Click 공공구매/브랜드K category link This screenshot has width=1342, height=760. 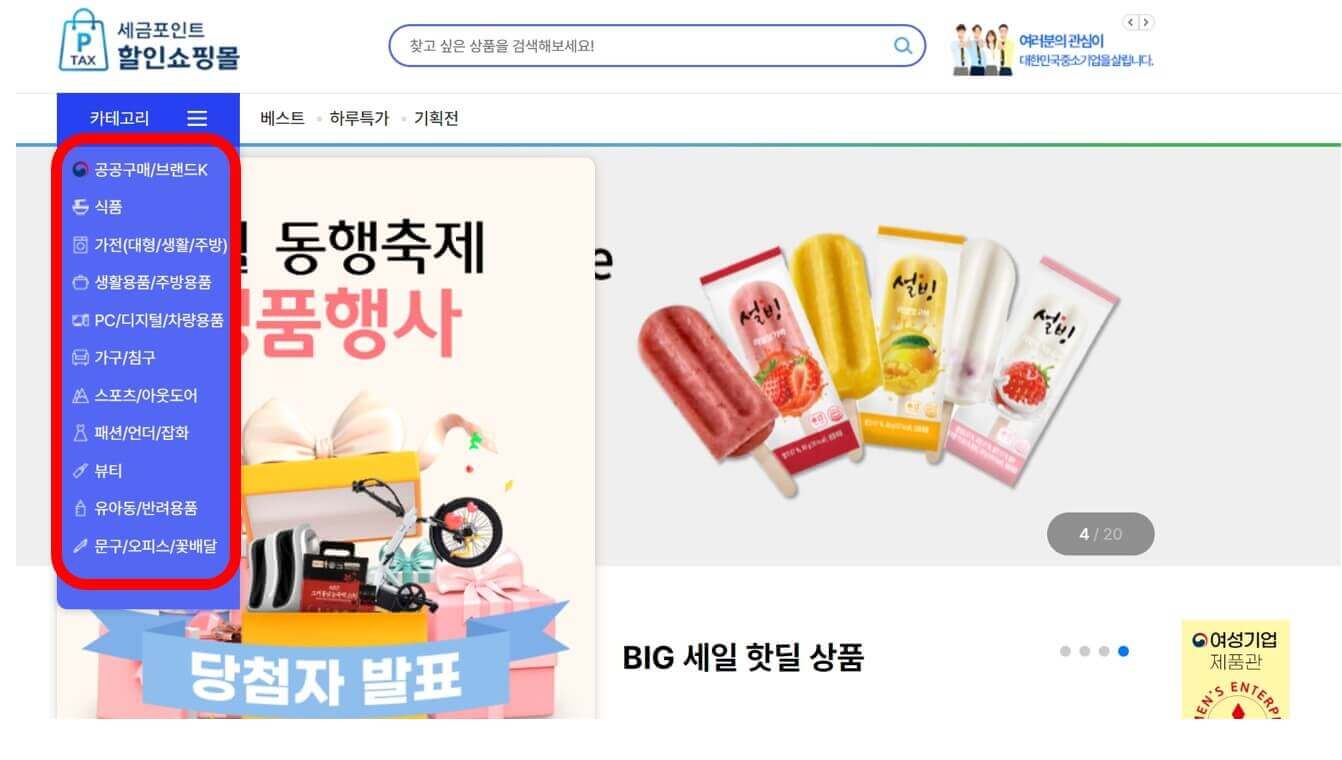(140, 170)
